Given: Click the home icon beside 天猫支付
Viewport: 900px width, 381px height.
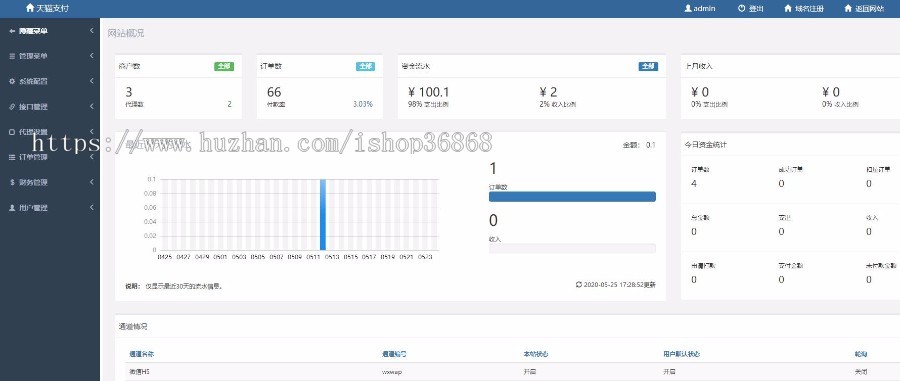Looking at the screenshot, I should pyautogui.click(x=30, y=8).
